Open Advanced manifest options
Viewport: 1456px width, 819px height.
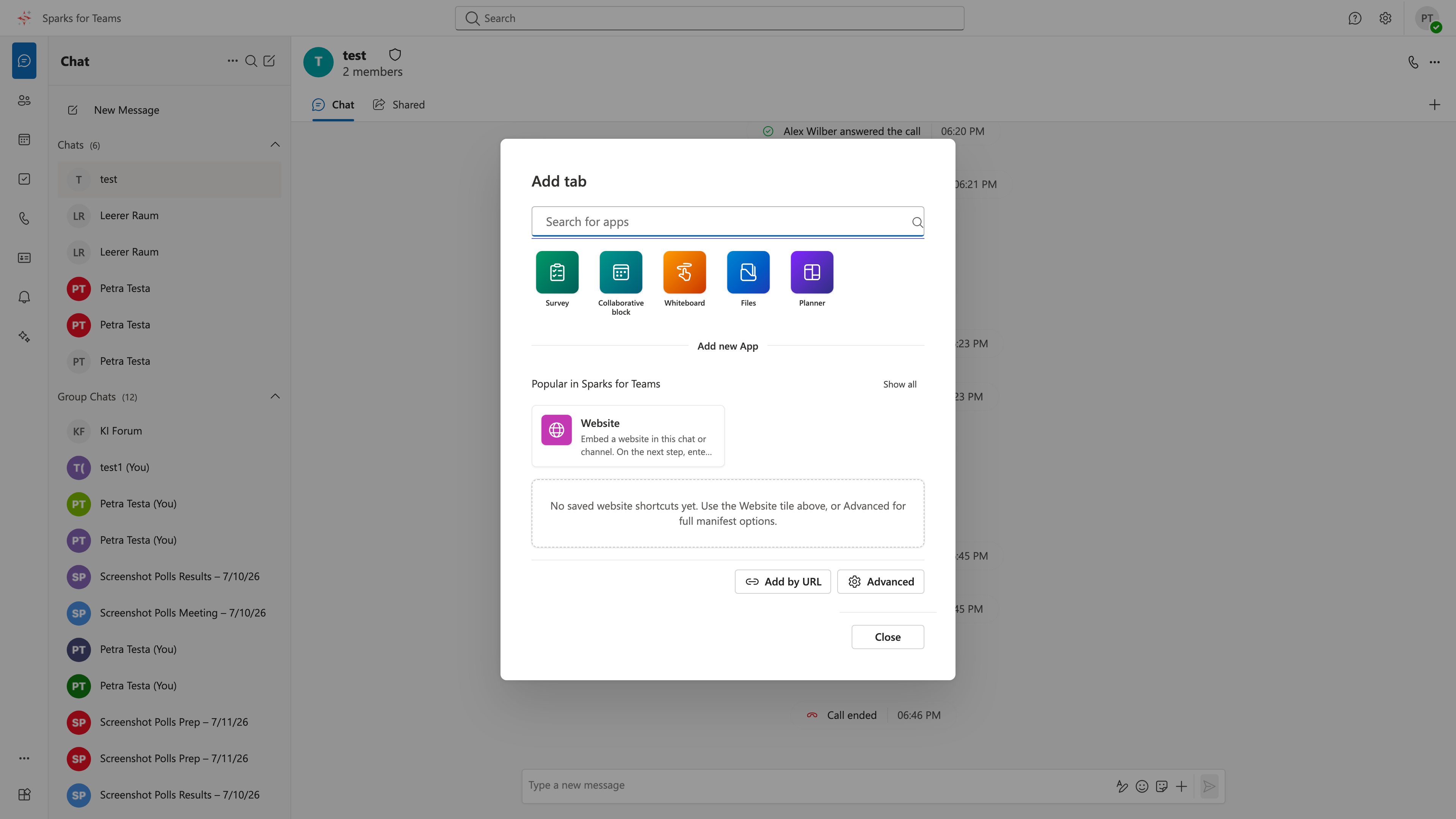click(880, 582)
